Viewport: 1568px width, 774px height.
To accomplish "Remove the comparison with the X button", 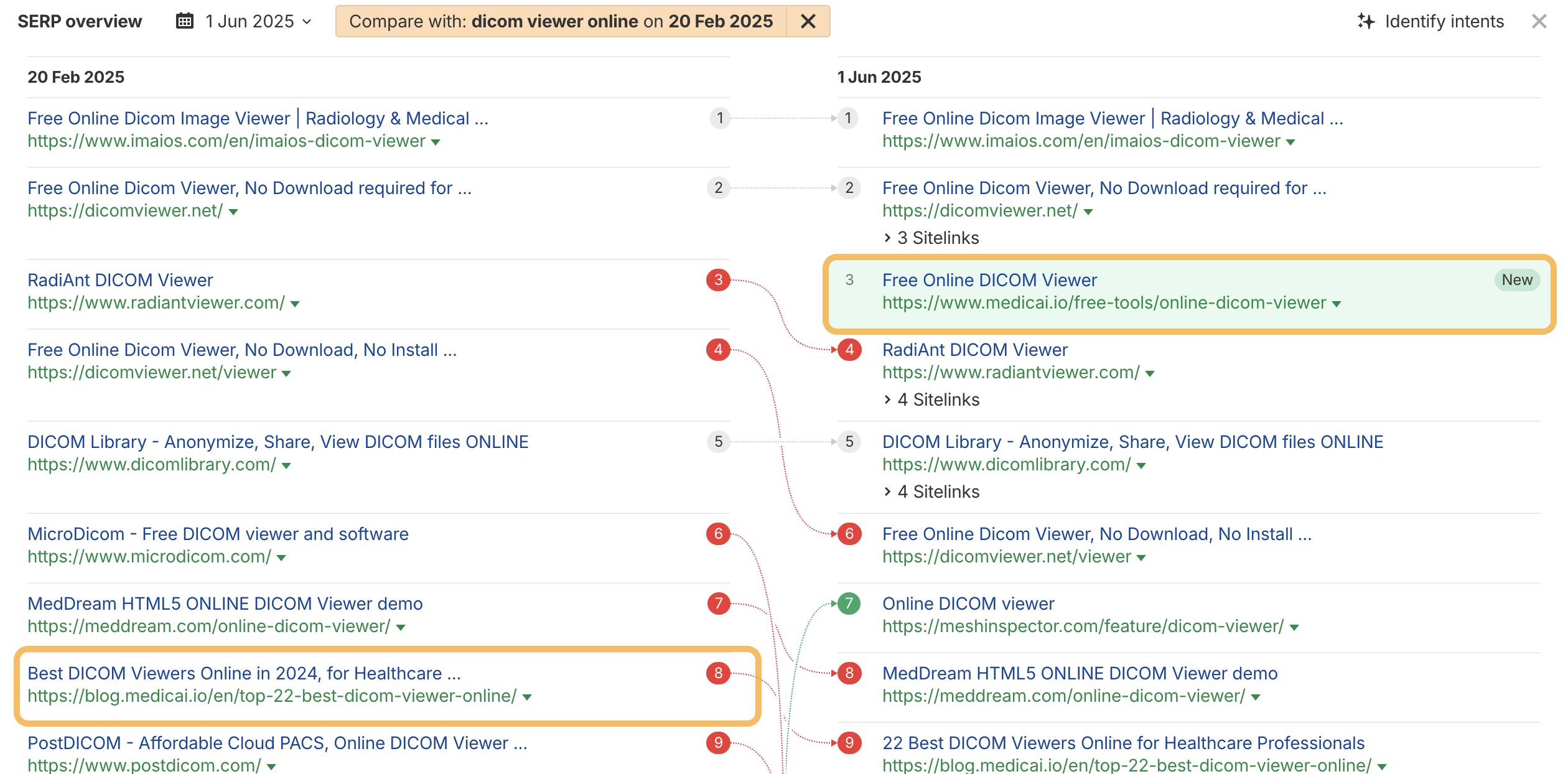I will tap(808, 21).
